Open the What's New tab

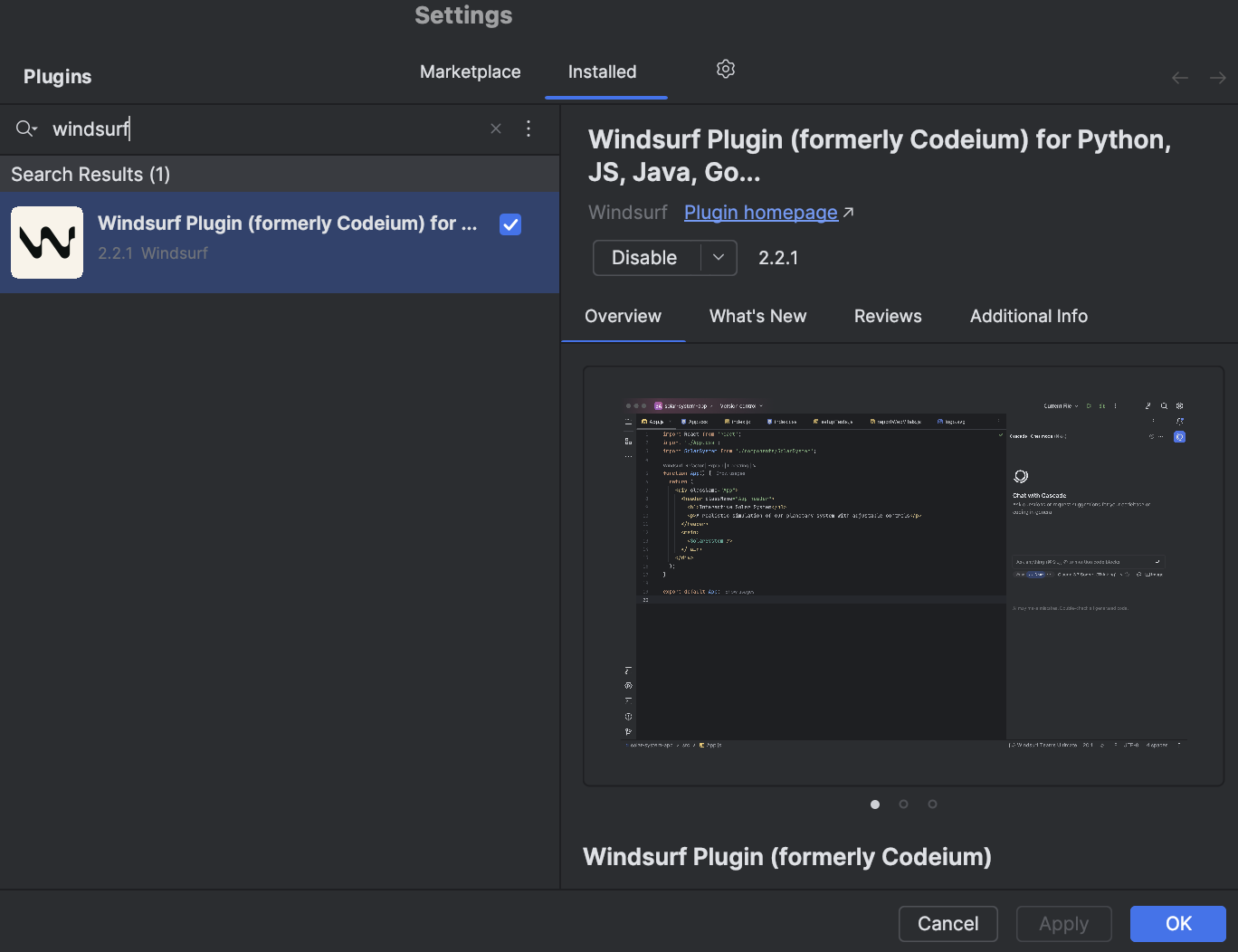tap(758, 317)
